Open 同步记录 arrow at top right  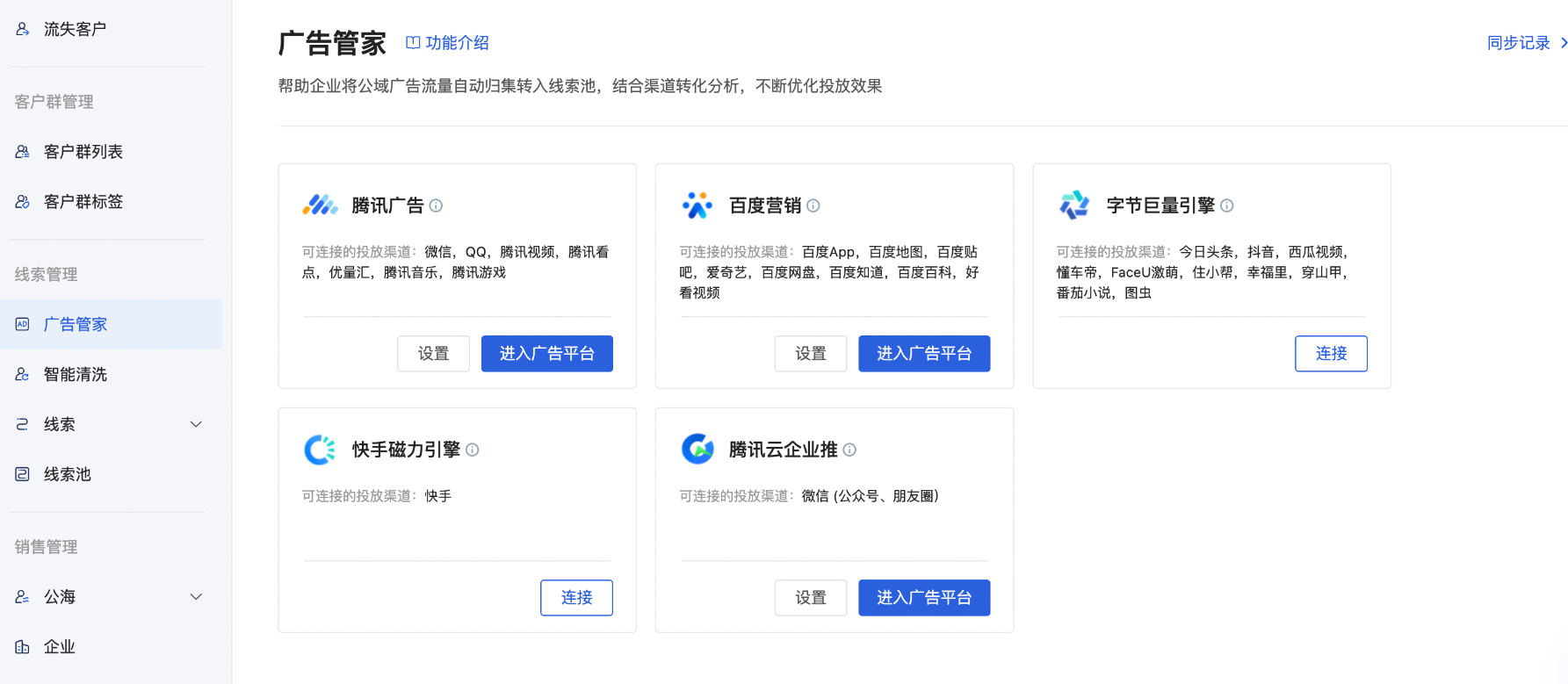(1564, 43)
